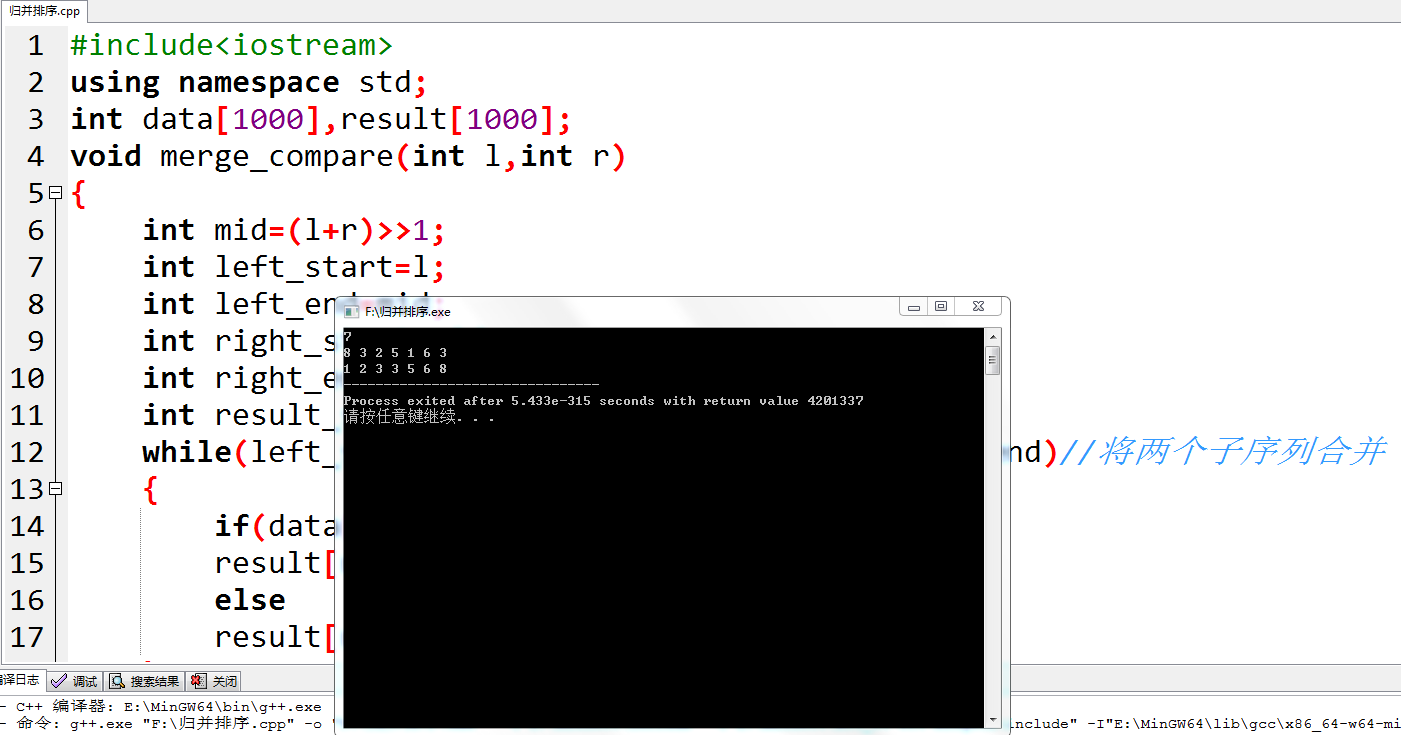Click the checkmark icon on 调试 tab
The height and width of the screenshot is (735, 1401).
tap(59, 681)
